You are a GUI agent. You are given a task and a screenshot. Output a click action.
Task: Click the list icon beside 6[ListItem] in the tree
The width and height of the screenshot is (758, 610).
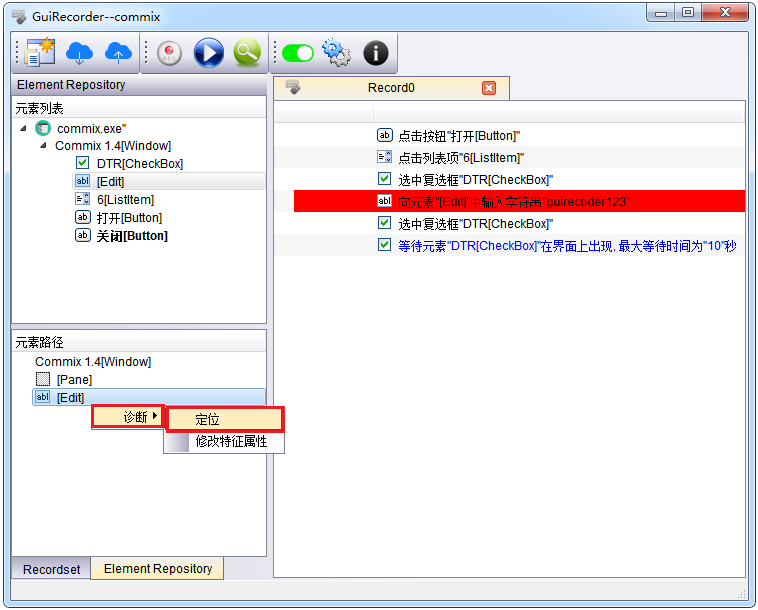83,199
